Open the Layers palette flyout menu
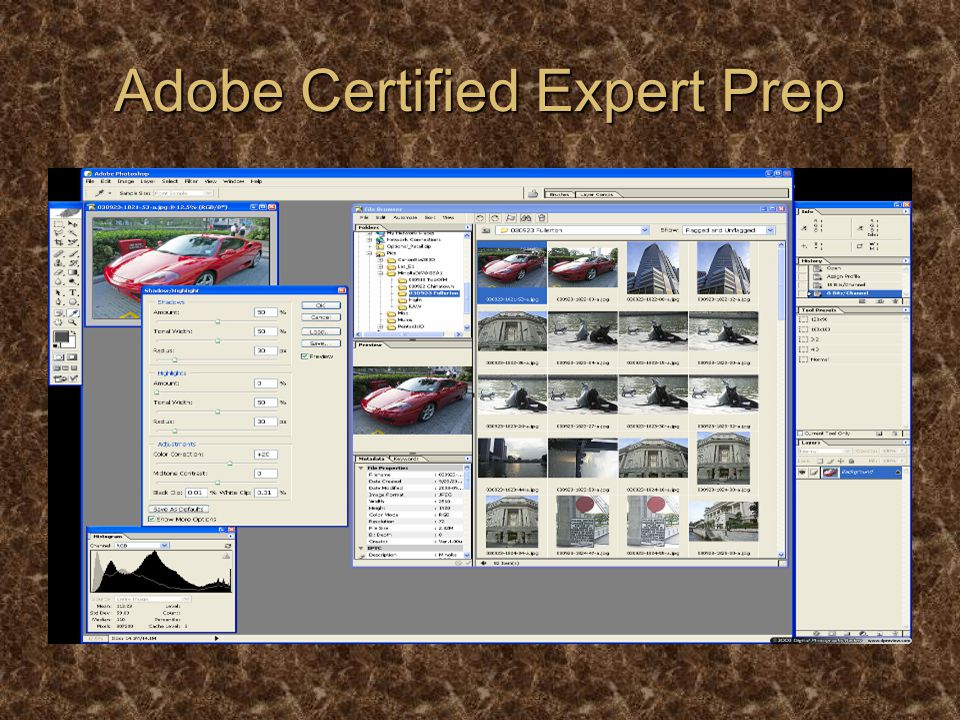Screen dimensions: 960x720 (906, 442)
